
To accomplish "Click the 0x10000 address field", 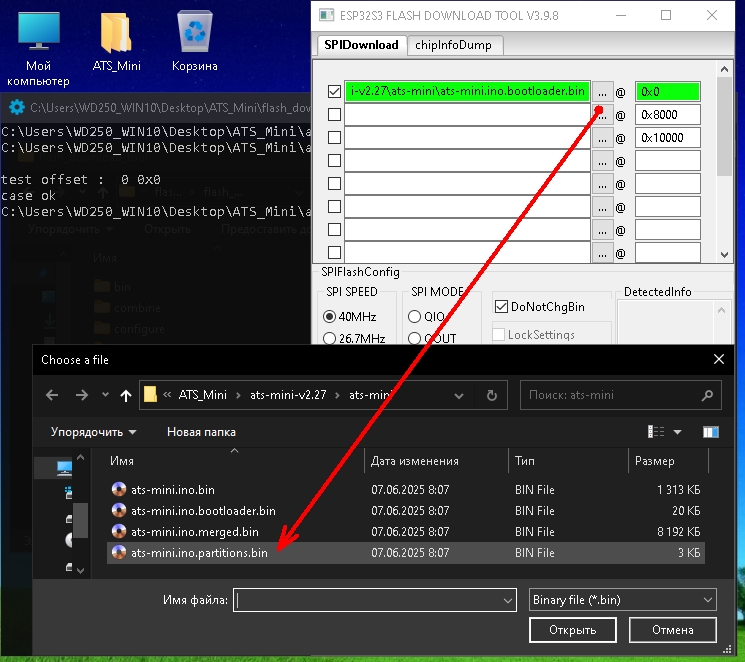I will (x=668, y=138).
